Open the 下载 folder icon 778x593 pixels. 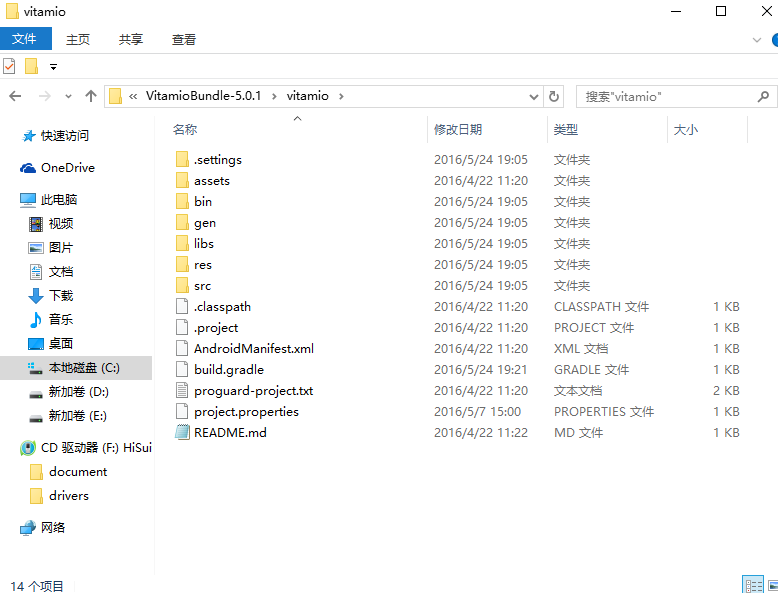tap(36, 295)
